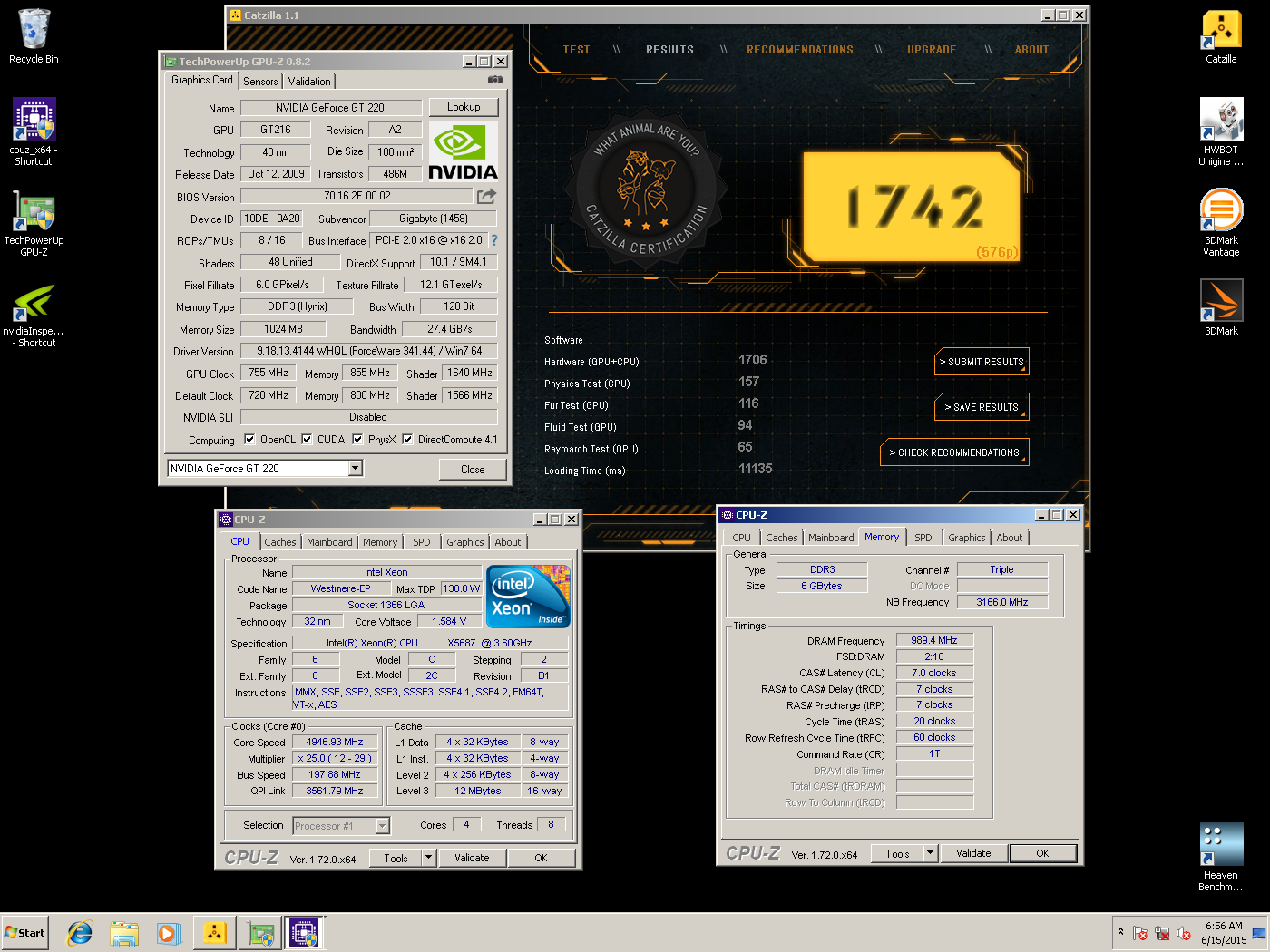Launch the Heaven Benchmark desktop shortcut
Viewport: 1270px width, 952px height.
point(1221,857)
